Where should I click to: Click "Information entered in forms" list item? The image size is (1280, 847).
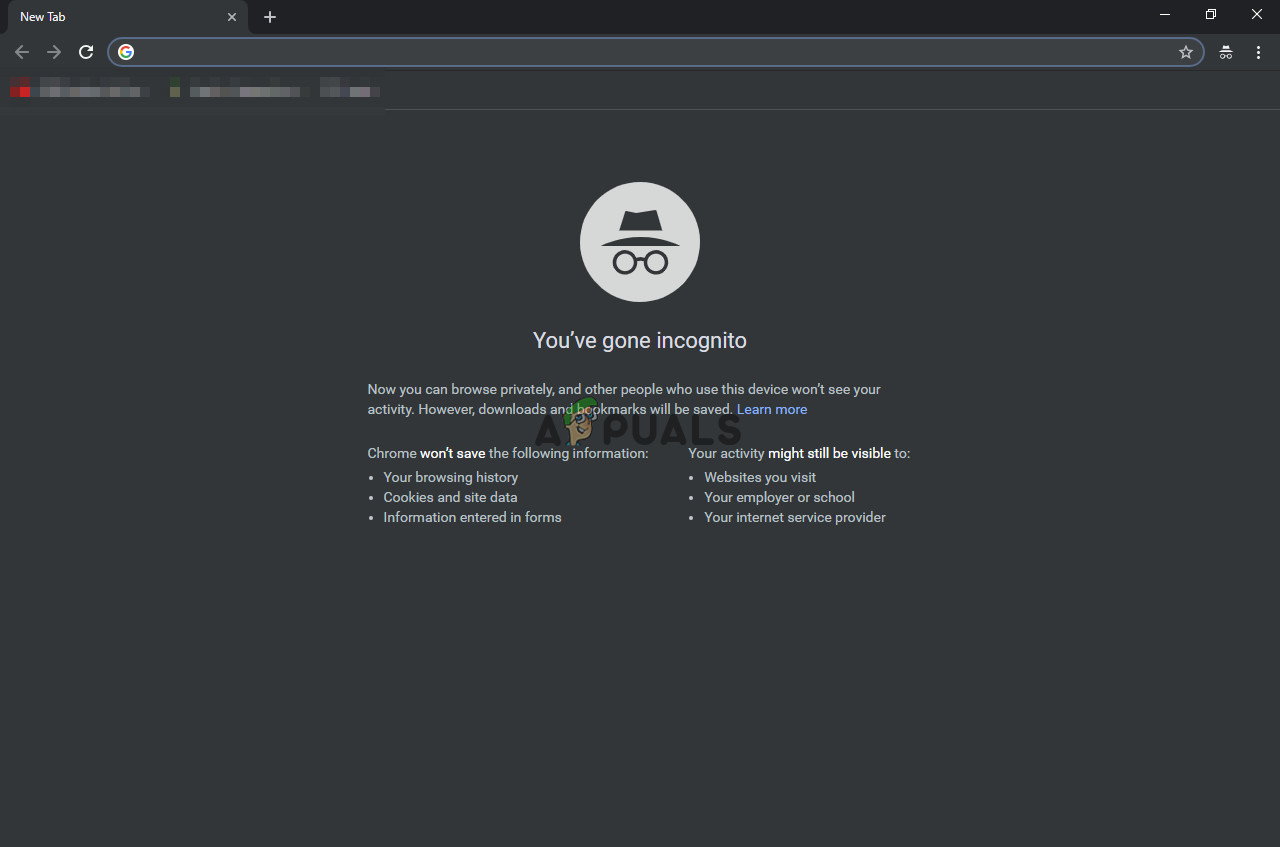(472, 517)
